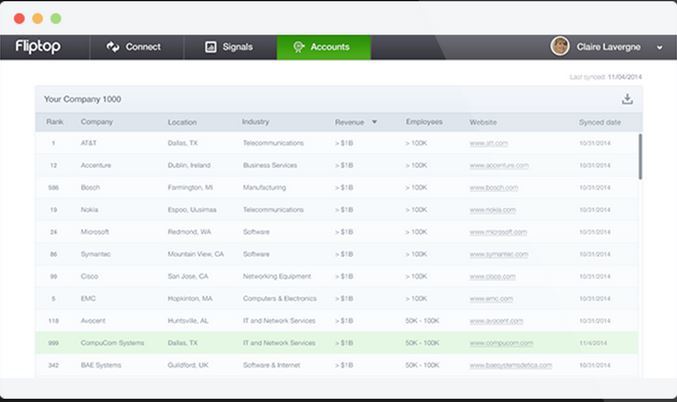Click the Hopkinton, MA location cell
The height and width of the screenshot is (402, 677).
[190, 299]
